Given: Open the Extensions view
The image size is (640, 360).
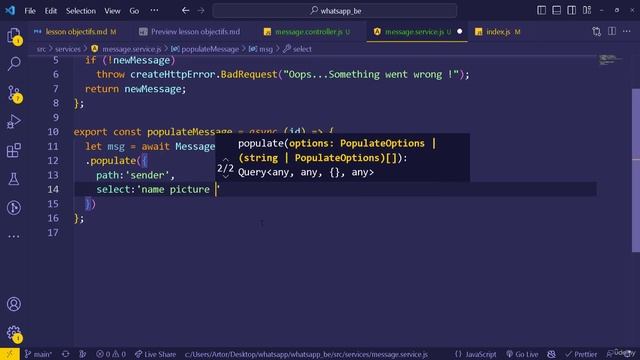Looking at the screenshot, I should (x=14, y=150).
